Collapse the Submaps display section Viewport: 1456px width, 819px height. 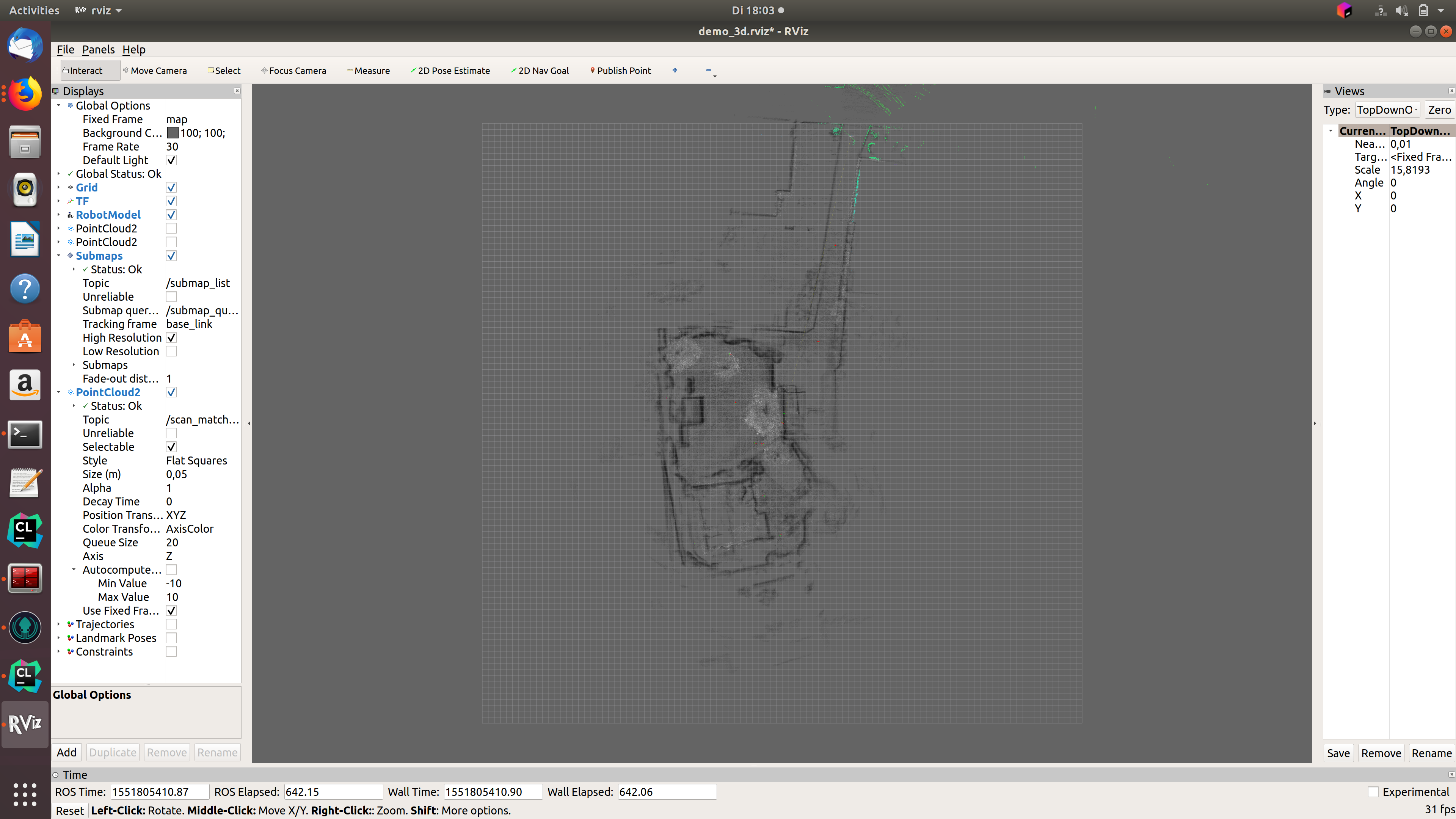click(59, 256)
